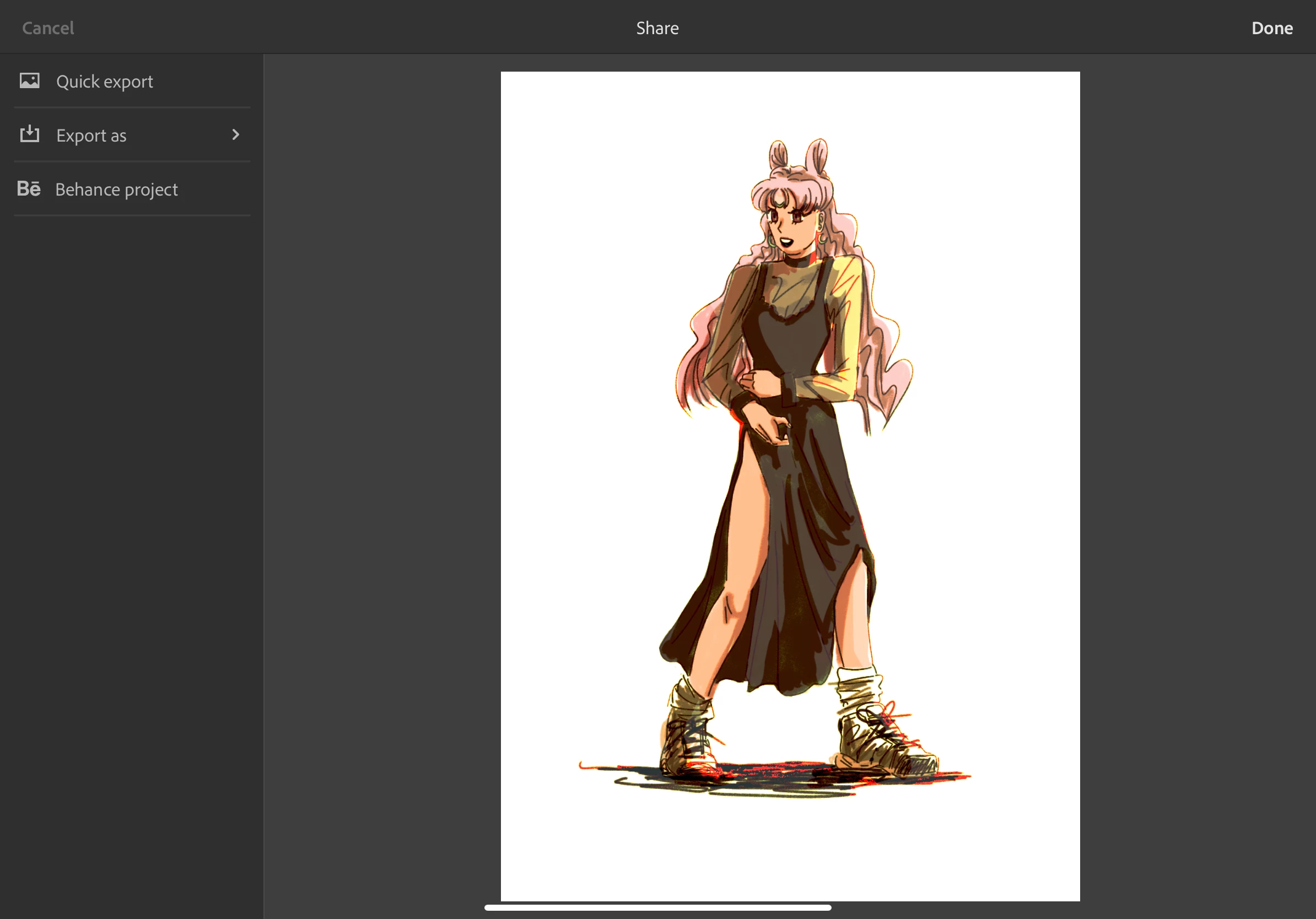
Task: Tap the iPad home indicator bar
Action: 657,907
